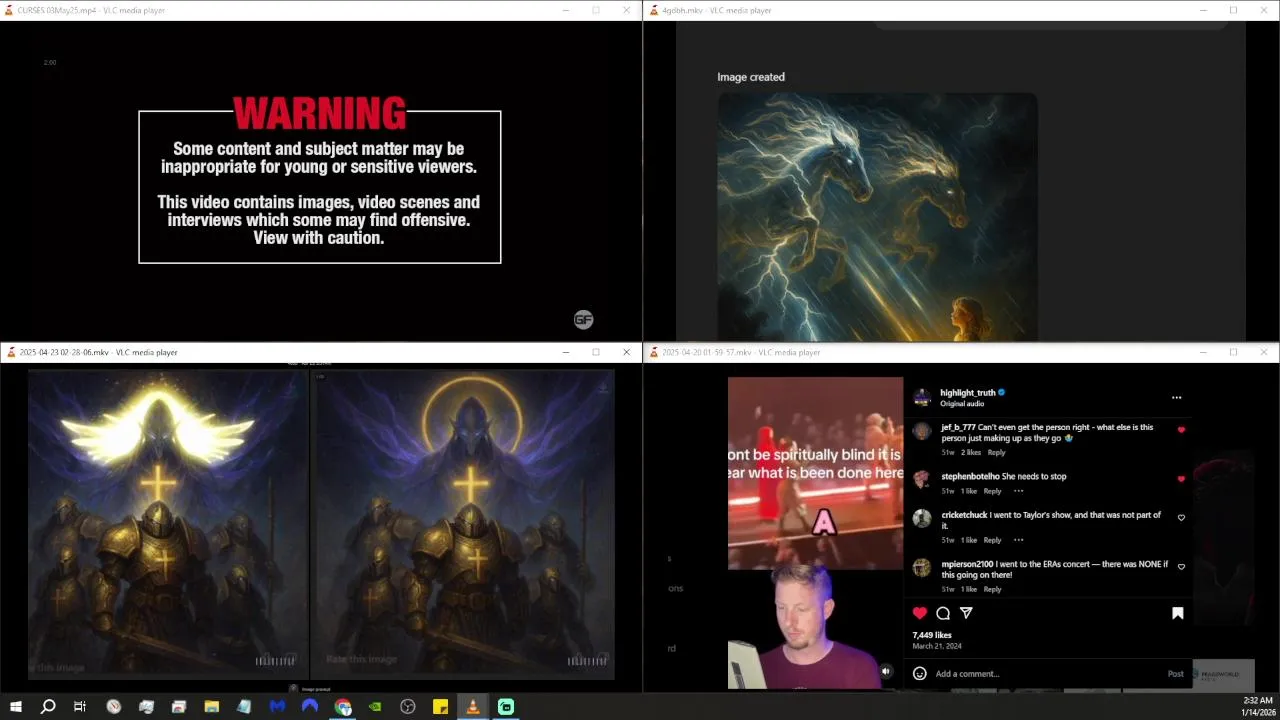Open the Windows Start menu

(x=16, y=707)
